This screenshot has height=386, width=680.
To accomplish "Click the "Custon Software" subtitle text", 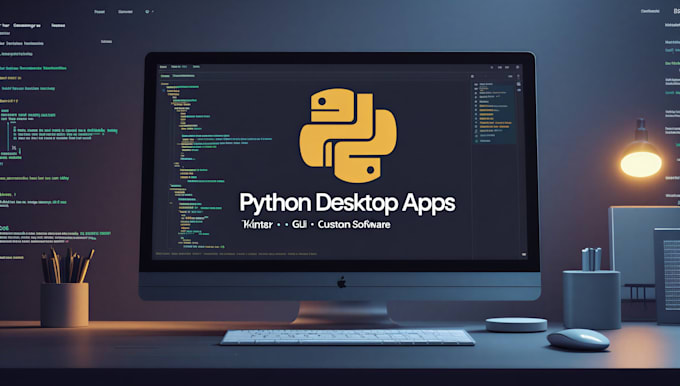I will (354, 224).
